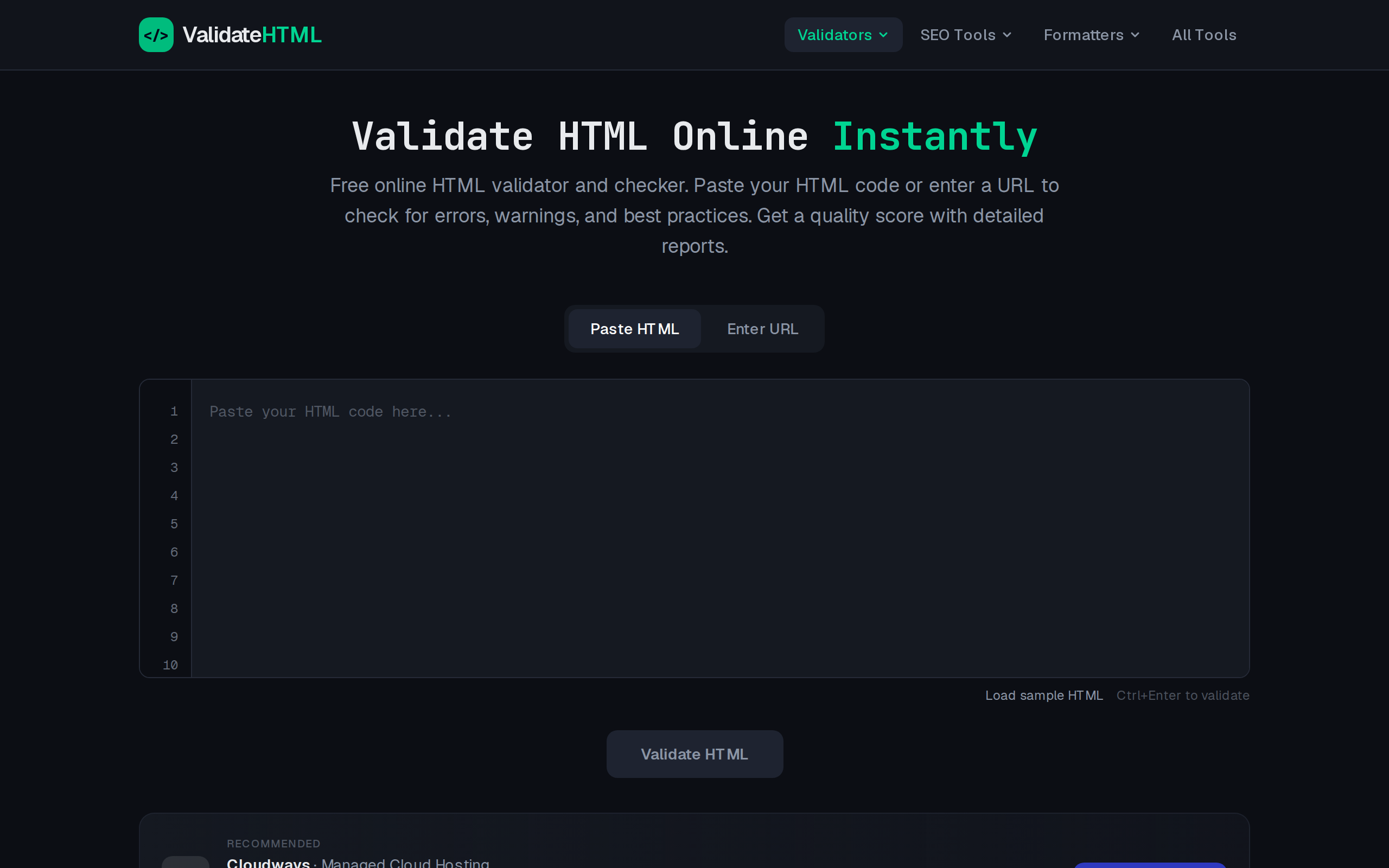Open the All Tools page

pos(1203,35)
